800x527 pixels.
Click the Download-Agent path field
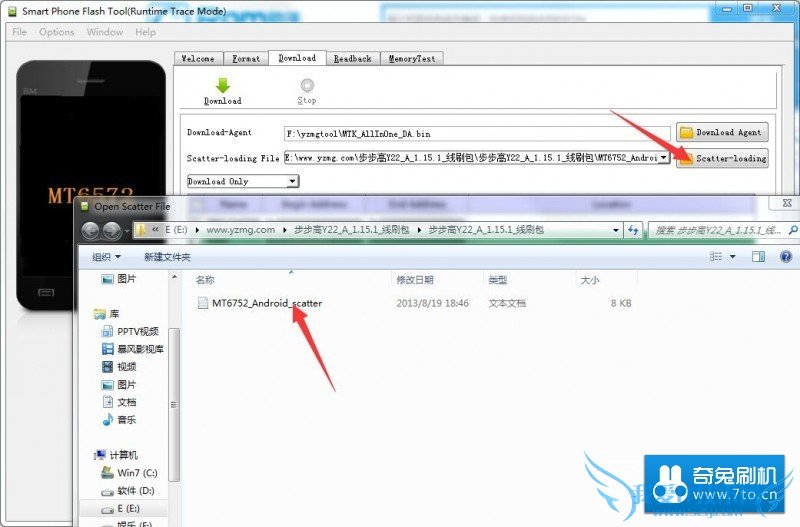477,134
